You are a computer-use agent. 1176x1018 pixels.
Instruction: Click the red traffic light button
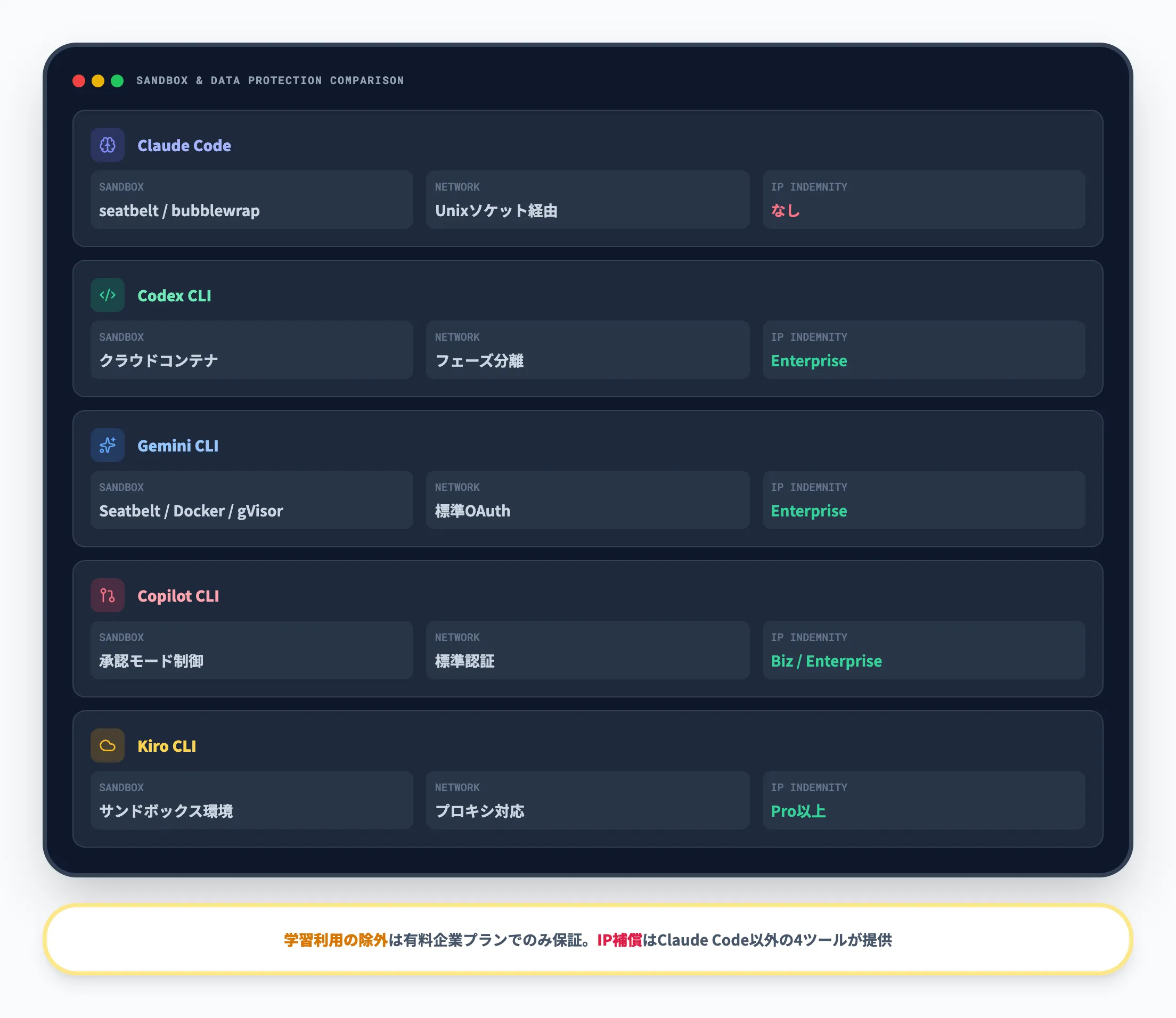[78, 81]
